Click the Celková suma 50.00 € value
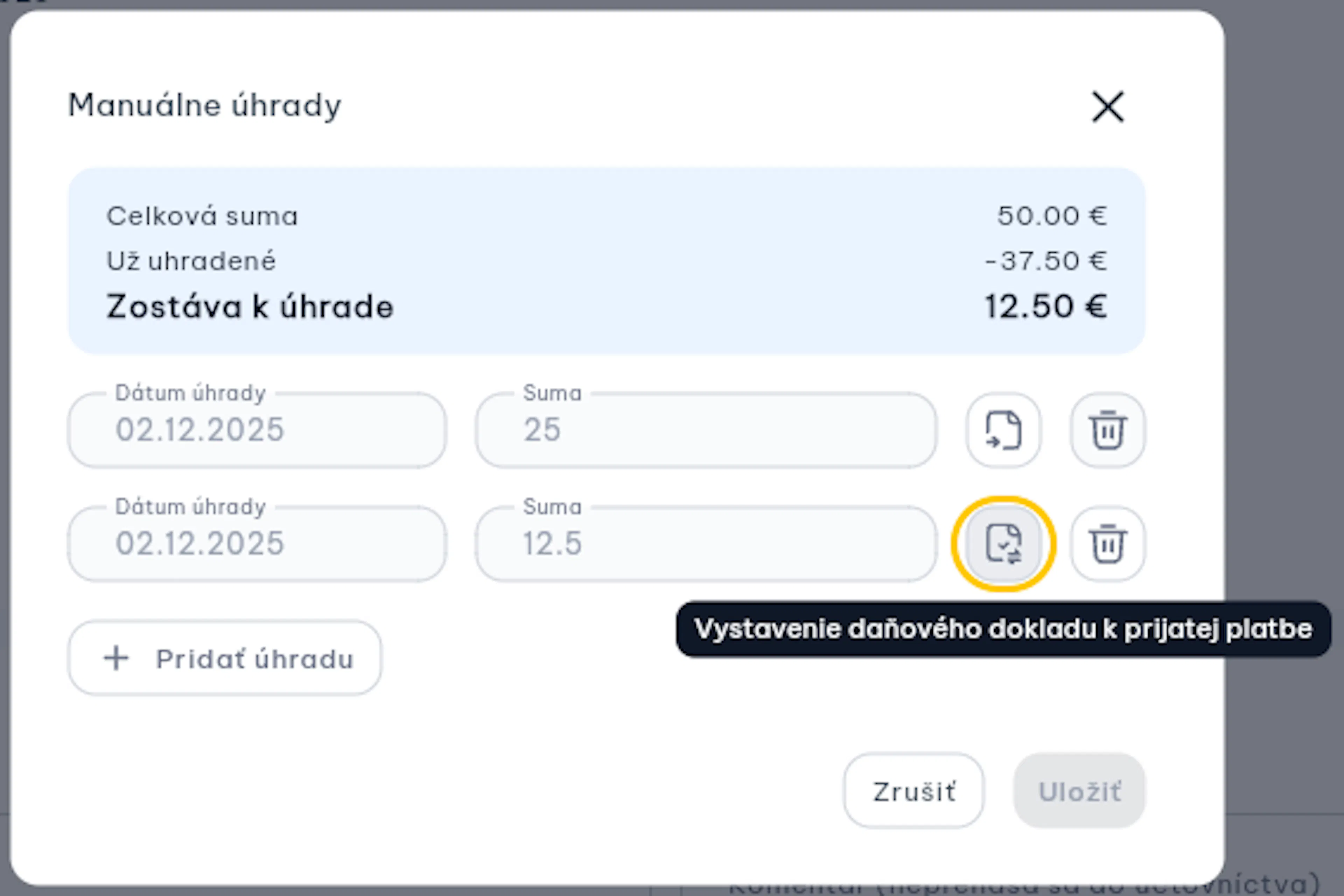 coord(1052,216)
